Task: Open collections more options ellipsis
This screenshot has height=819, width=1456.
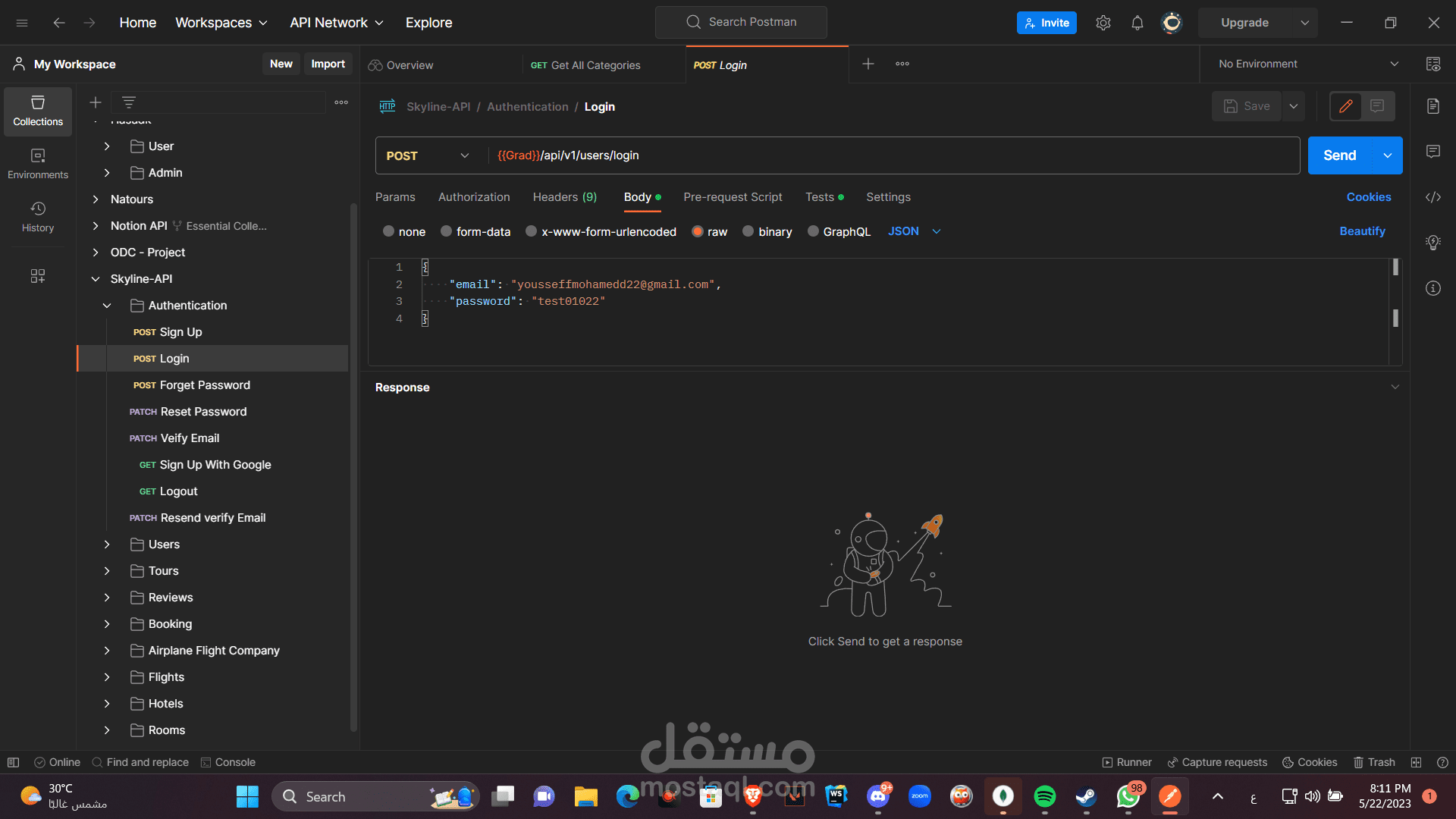Action: [x=341, y=102]
